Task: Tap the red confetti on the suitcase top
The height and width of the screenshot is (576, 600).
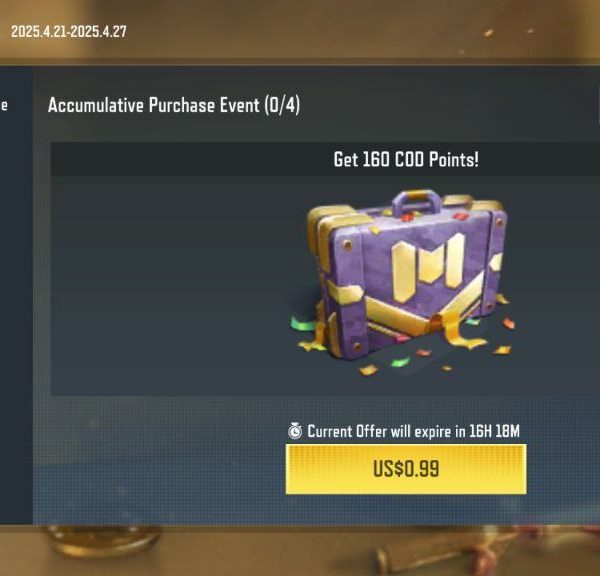Action: 408,218
